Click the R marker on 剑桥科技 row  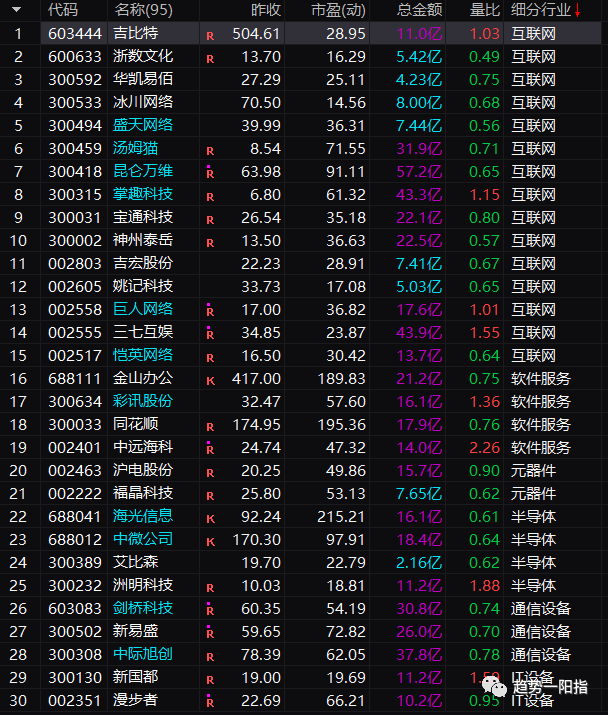210,610
